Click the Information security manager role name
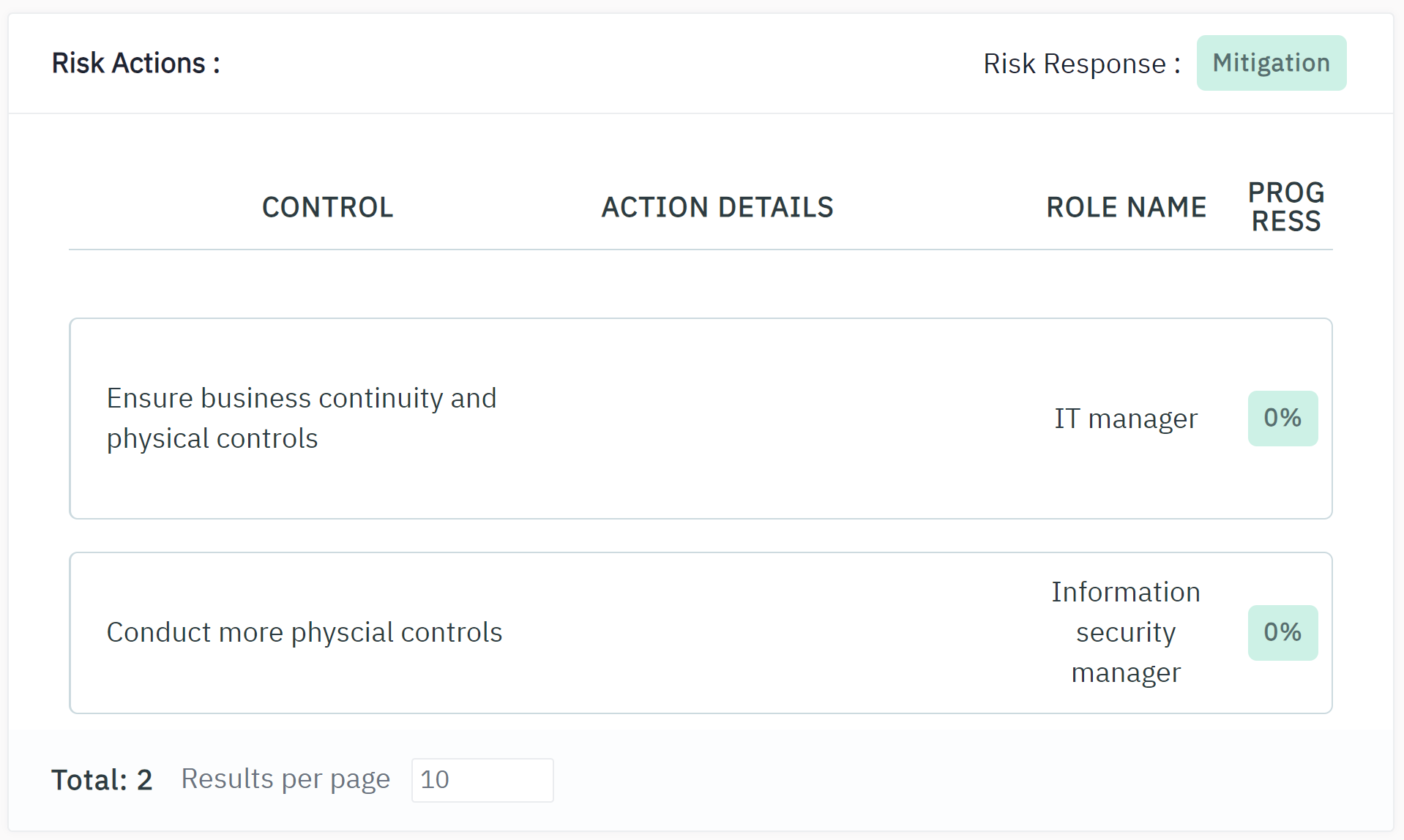 1125,632
